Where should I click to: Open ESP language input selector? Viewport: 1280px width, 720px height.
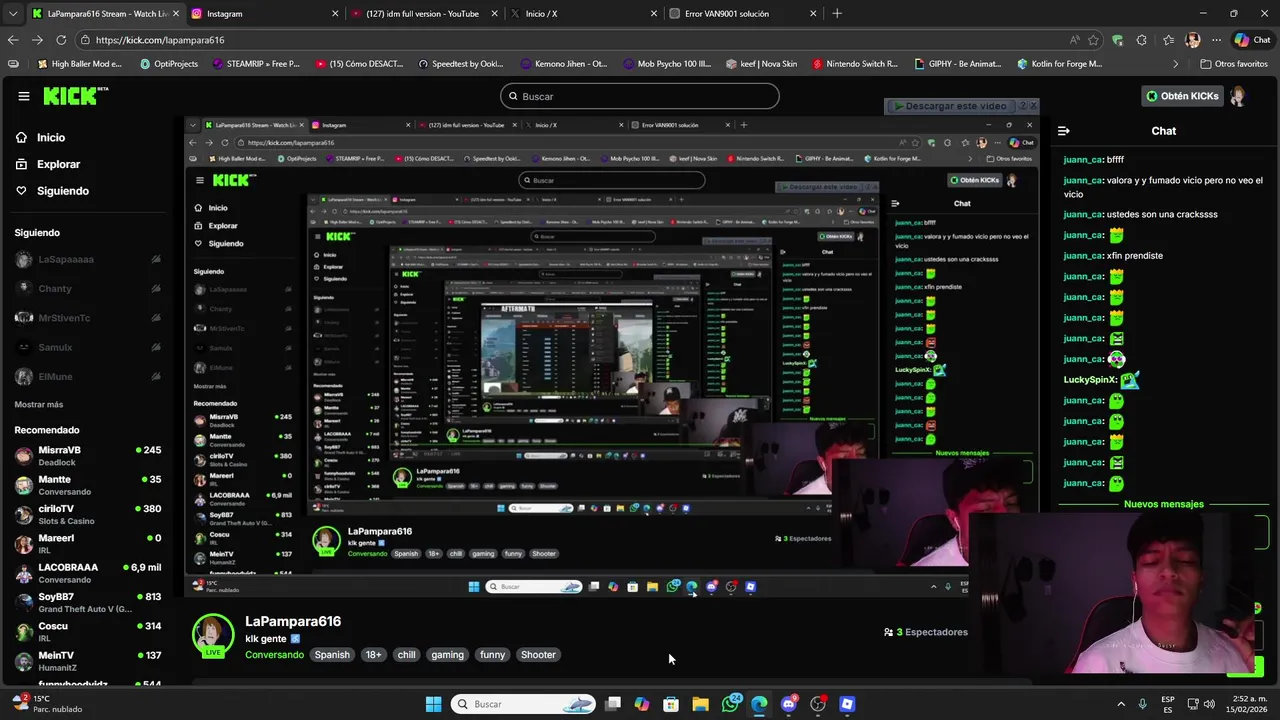click(1168, 704)
